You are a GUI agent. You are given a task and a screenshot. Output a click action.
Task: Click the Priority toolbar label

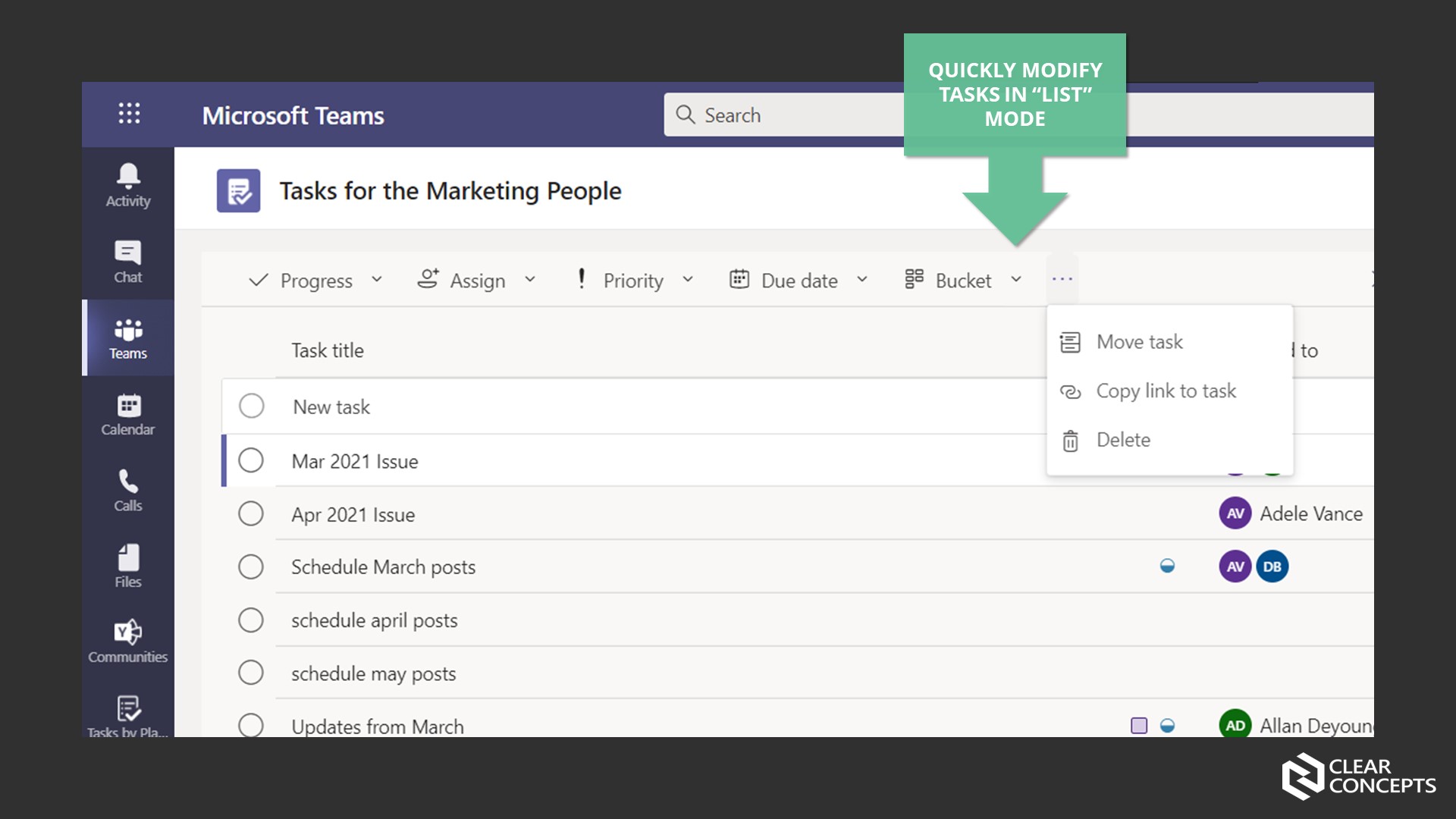pos(633,281)
